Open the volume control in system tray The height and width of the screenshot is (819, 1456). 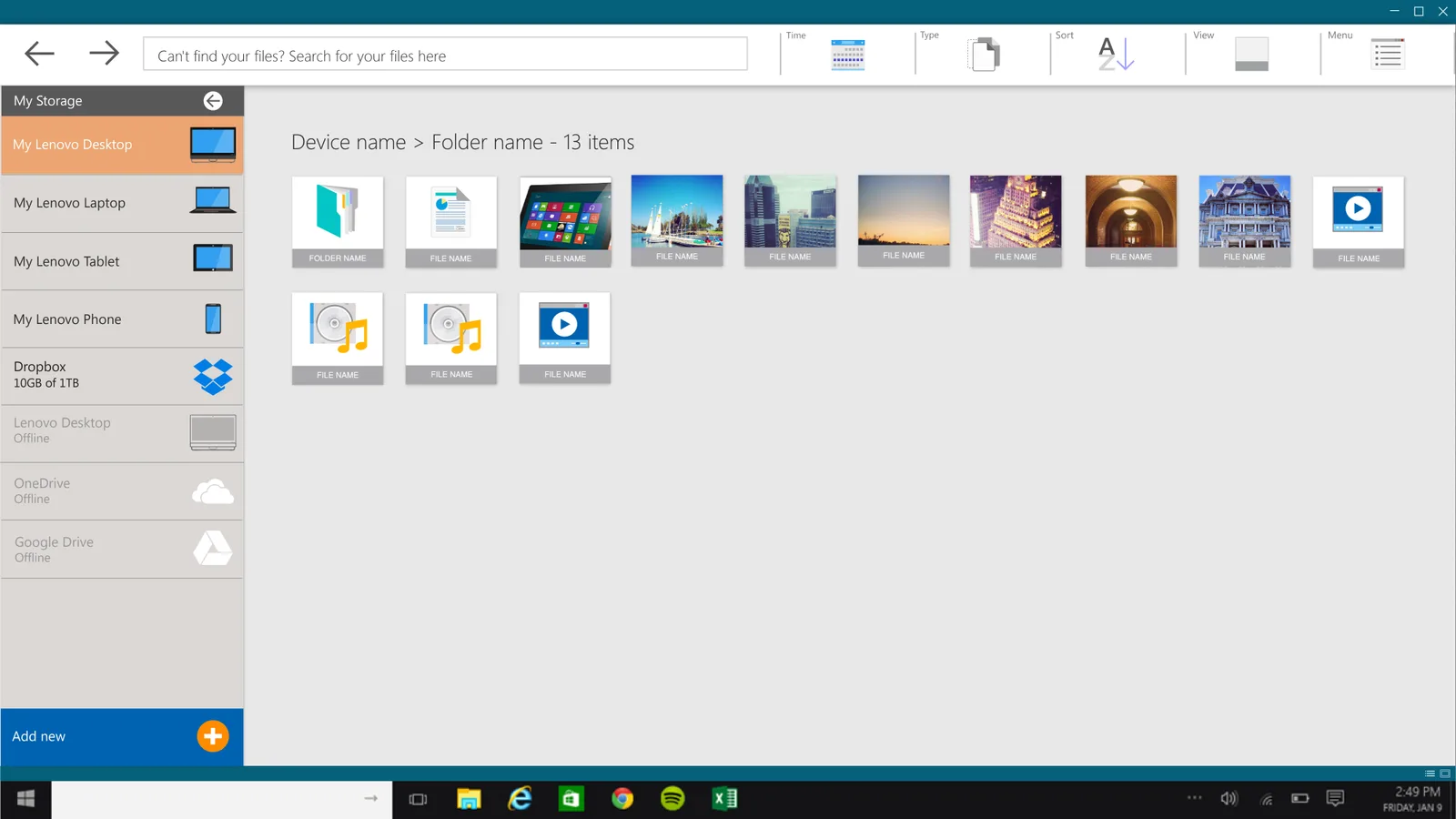click(1229, 799)
